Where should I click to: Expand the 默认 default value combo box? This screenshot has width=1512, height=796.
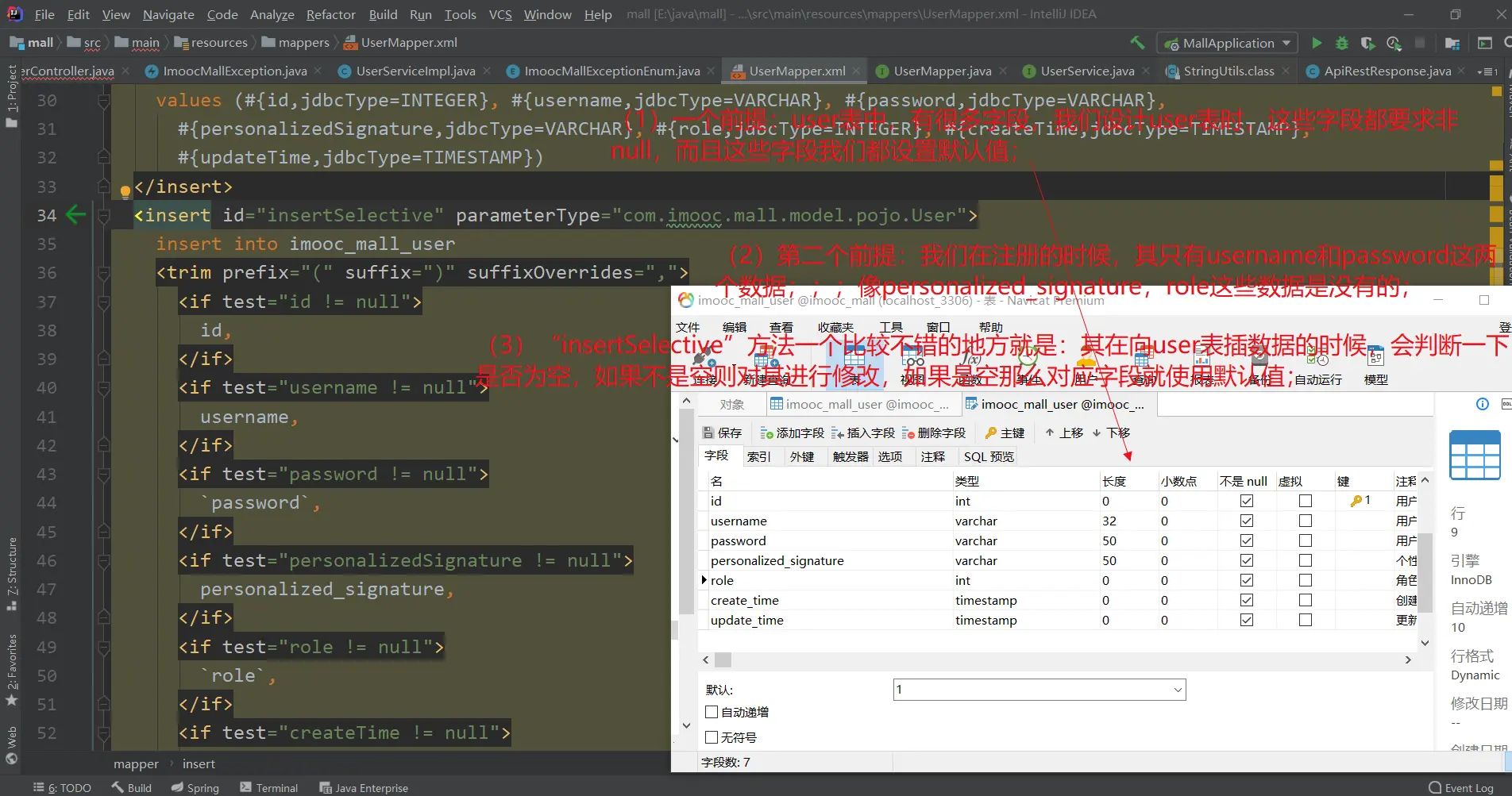coord(1178,690)
